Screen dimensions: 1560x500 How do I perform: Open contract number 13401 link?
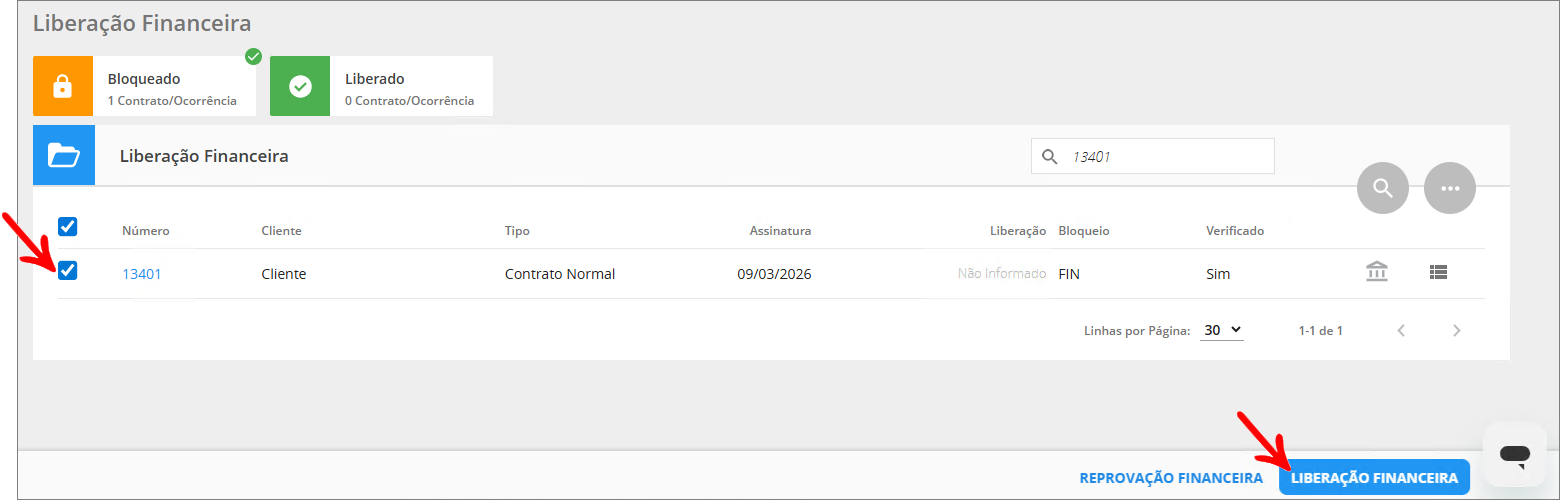tap(142, 274)
